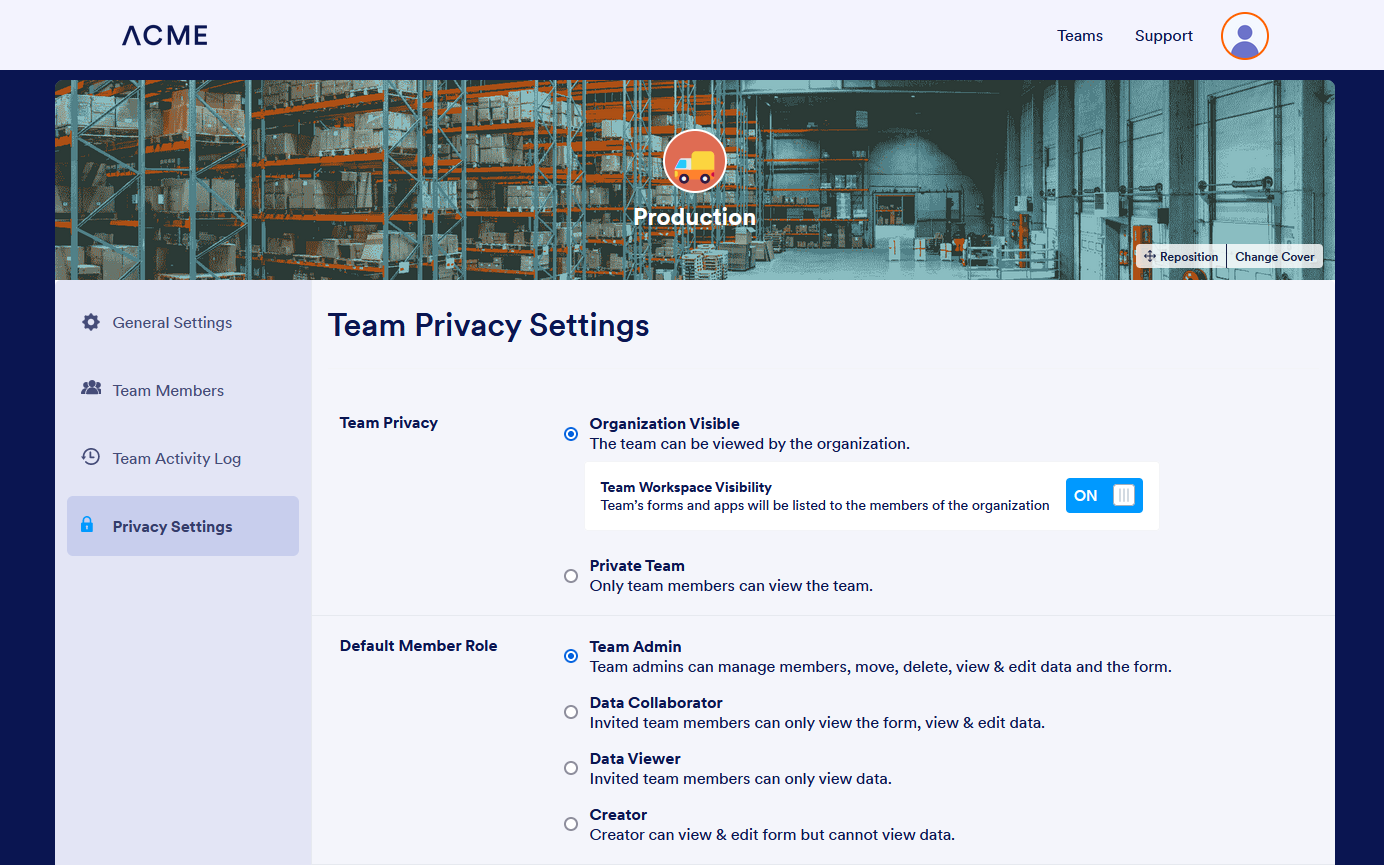
Task: Click the Production team truck avatar
Action: click(694, 162)
